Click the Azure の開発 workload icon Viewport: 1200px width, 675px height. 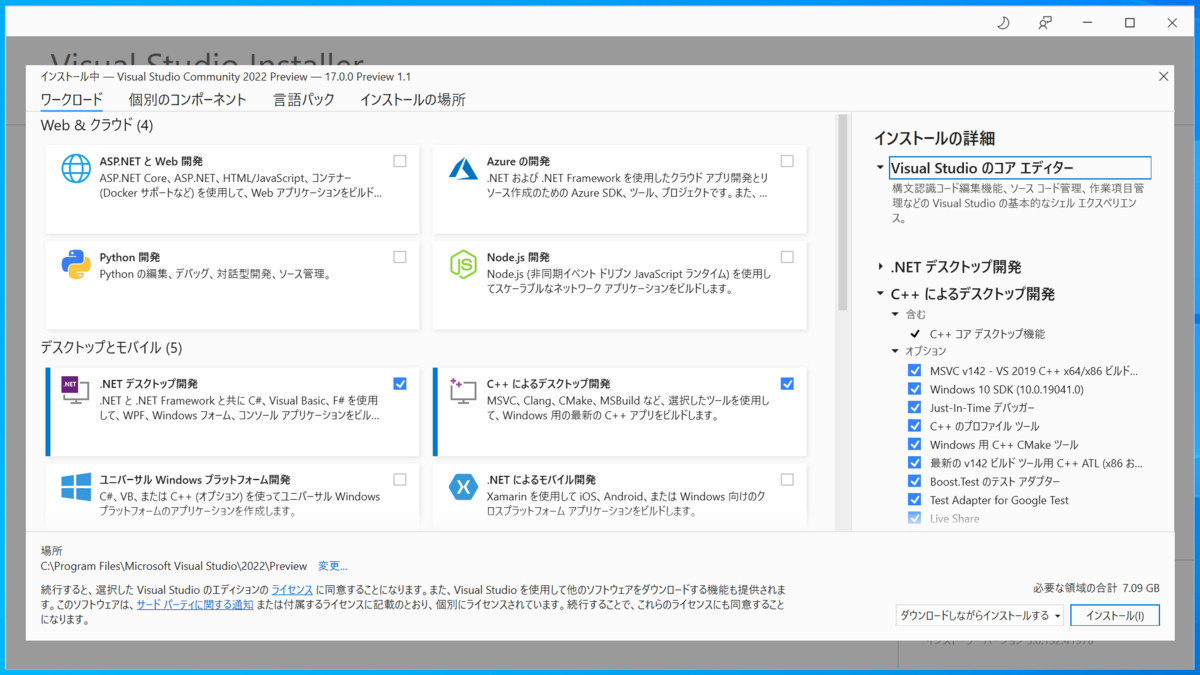tap(462, 168)
